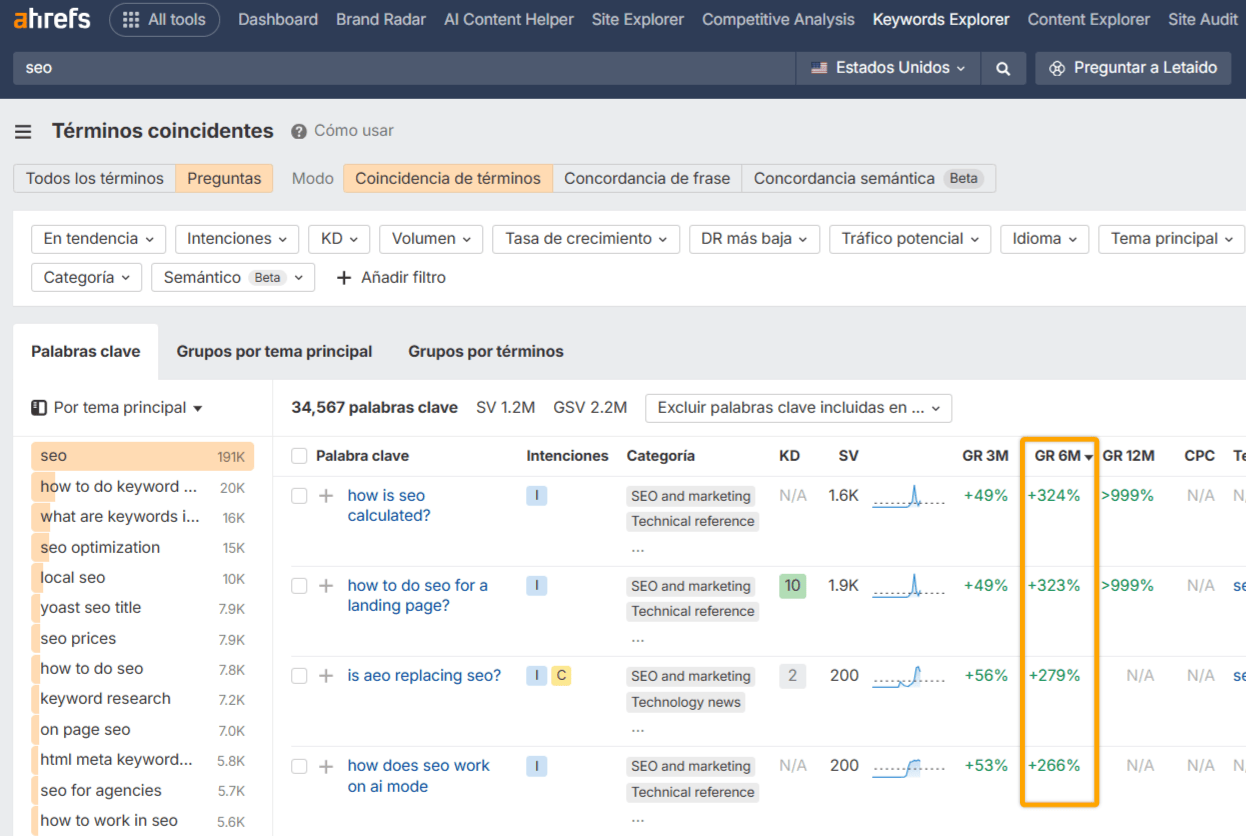Click the KD 10 badge
1246x836 pixels.
click(793, 586)
